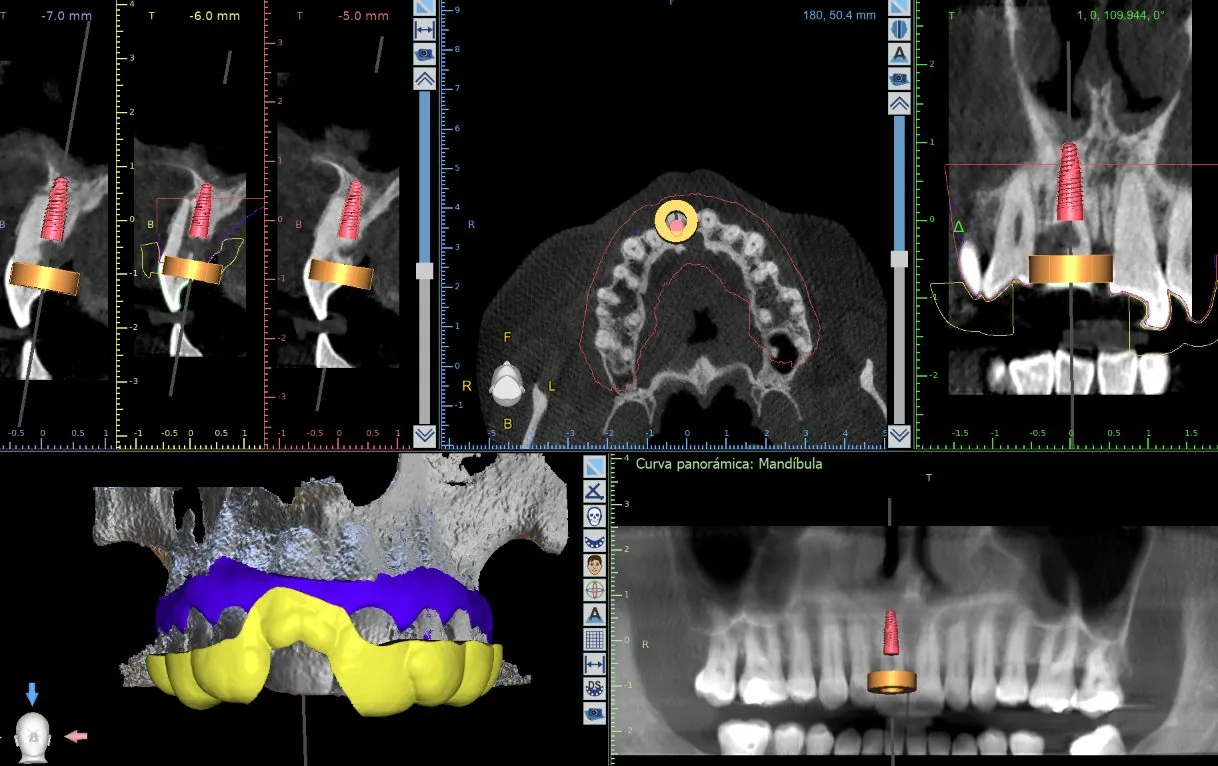The width and height of the screenshot is (1218, 766).
Task: Toggle the grid icon in panoramic toolbar
Action: (x=594, y=638)
